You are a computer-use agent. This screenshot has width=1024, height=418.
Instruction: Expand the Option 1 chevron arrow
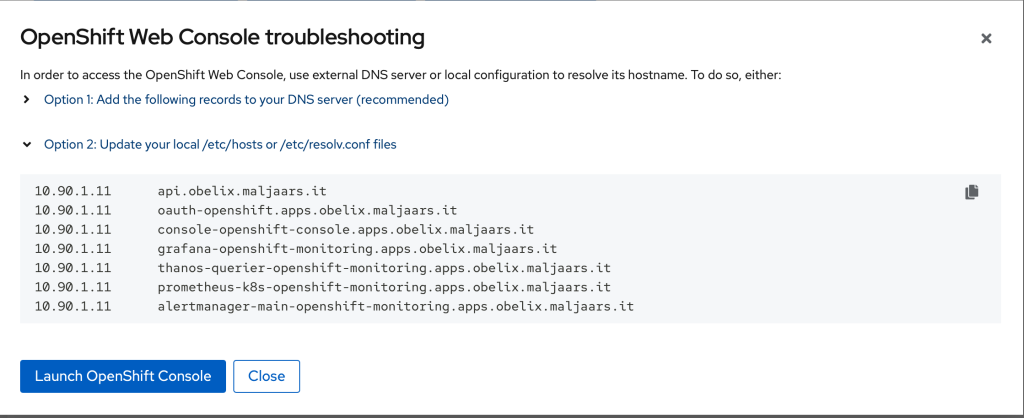pos(26,100)
